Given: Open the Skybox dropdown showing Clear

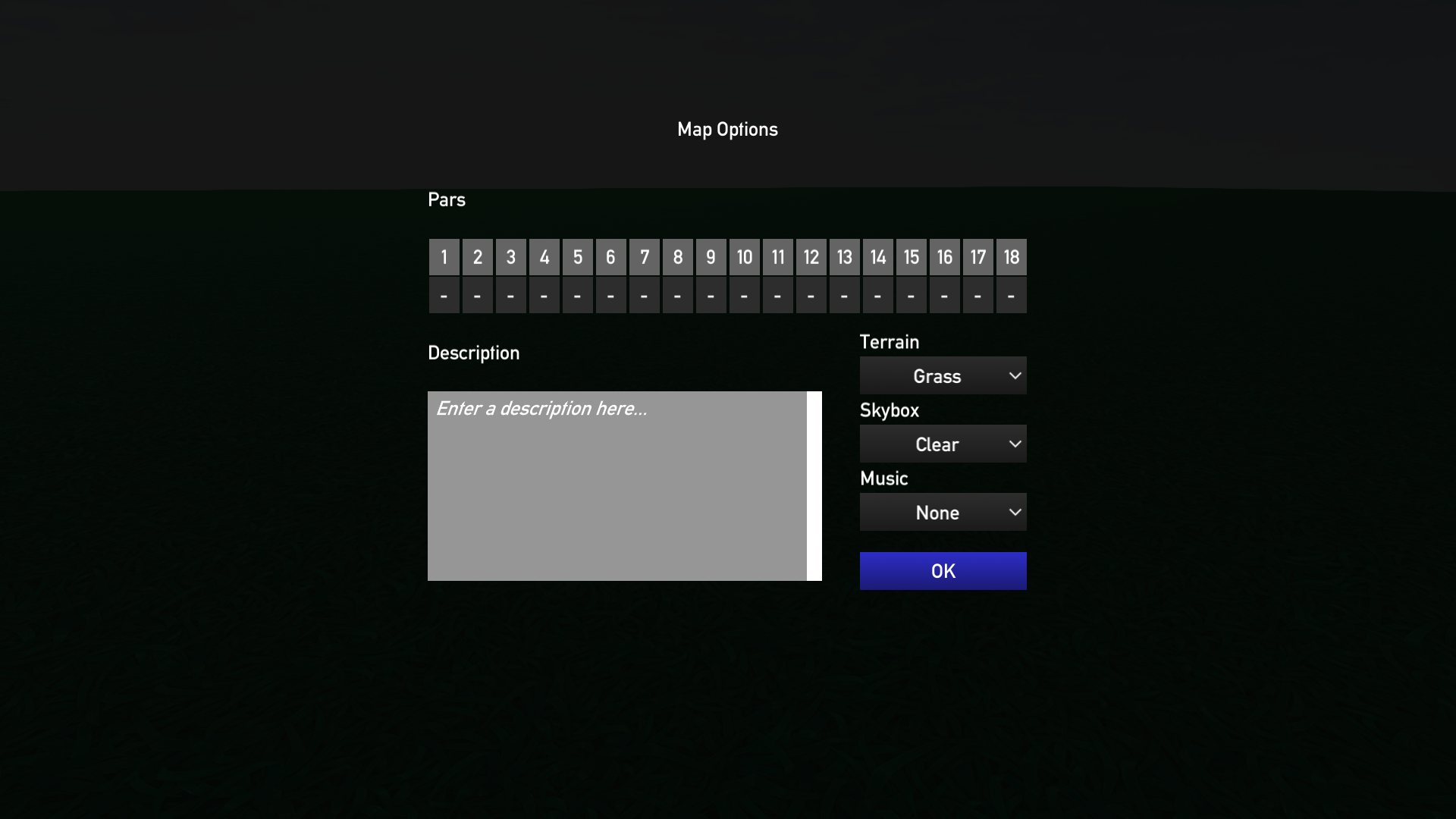Looking at the screenshot, I should [x=943, y=444].
